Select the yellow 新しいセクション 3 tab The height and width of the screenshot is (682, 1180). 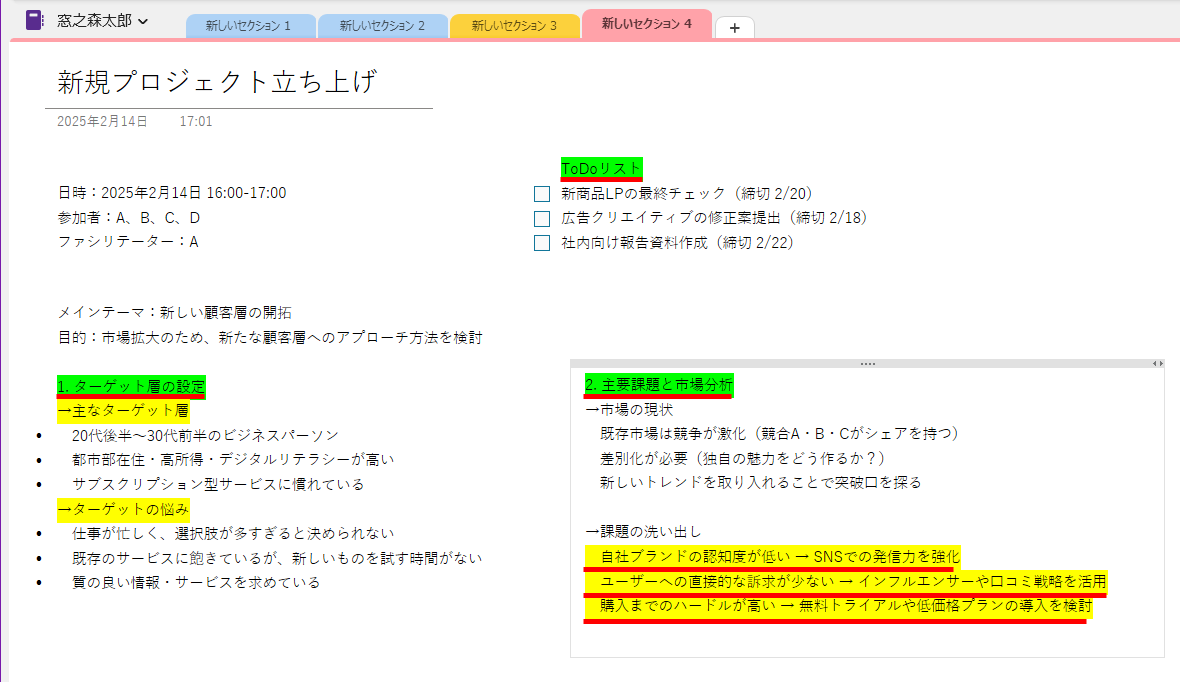[514, 23]
